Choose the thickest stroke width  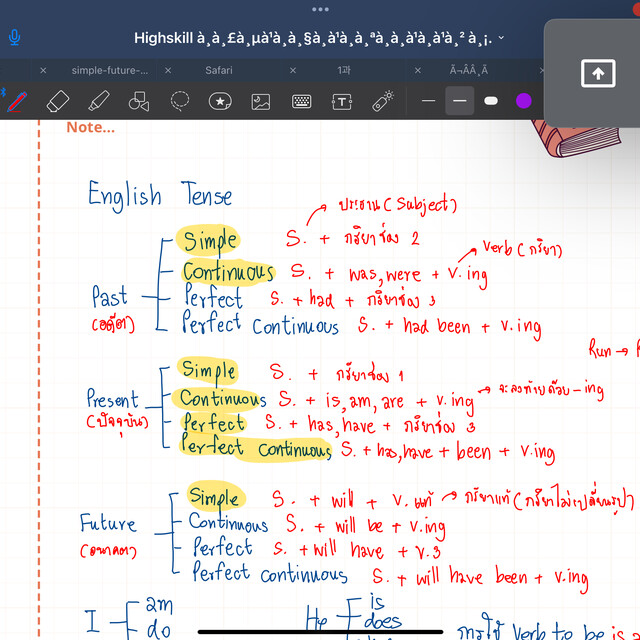490,101
